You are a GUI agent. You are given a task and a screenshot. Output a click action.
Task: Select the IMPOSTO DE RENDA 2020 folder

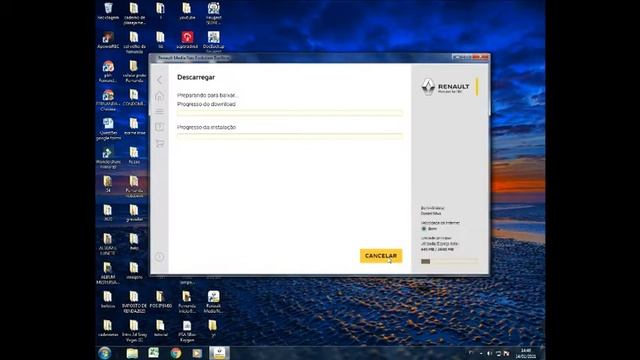pyautogui.click(x=134, y=302)
